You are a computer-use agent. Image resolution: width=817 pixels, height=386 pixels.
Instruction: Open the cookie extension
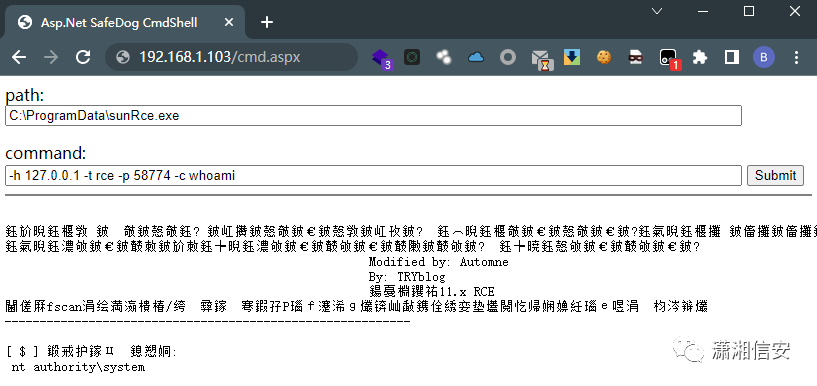pyautogui.click(x=604, y=57)
